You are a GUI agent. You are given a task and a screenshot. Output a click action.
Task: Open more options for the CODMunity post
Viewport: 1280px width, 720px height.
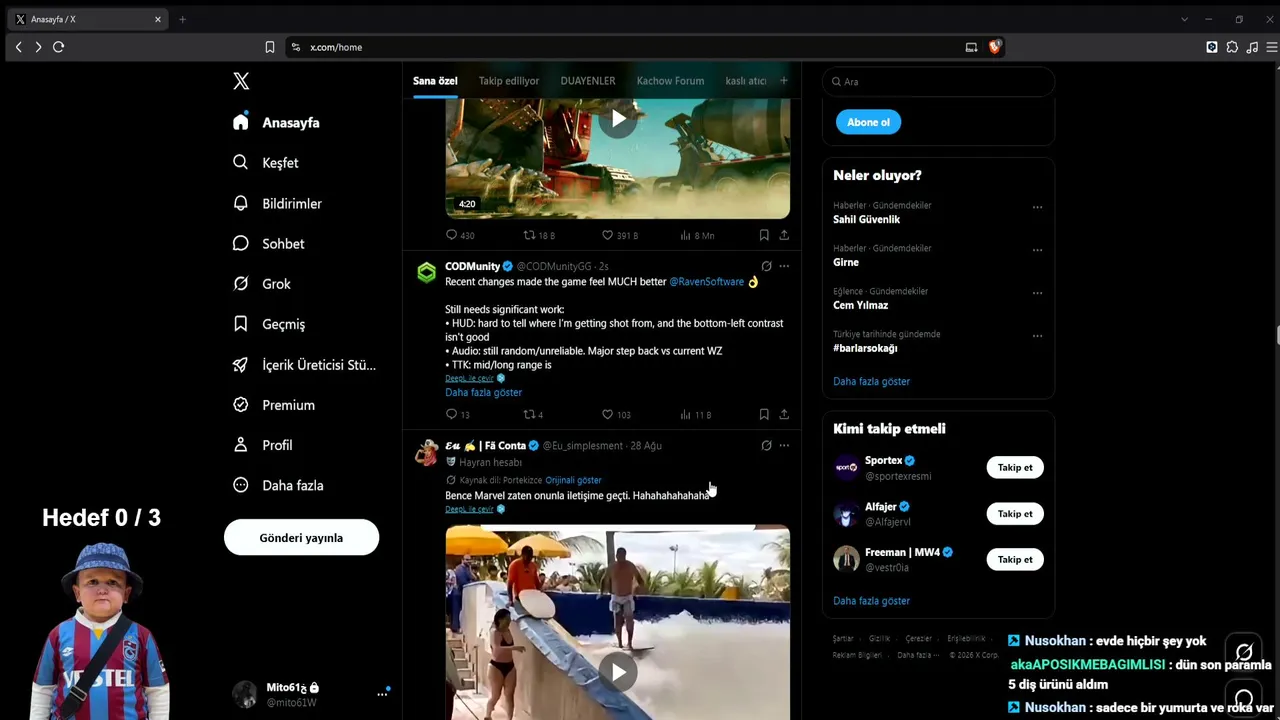784,266
